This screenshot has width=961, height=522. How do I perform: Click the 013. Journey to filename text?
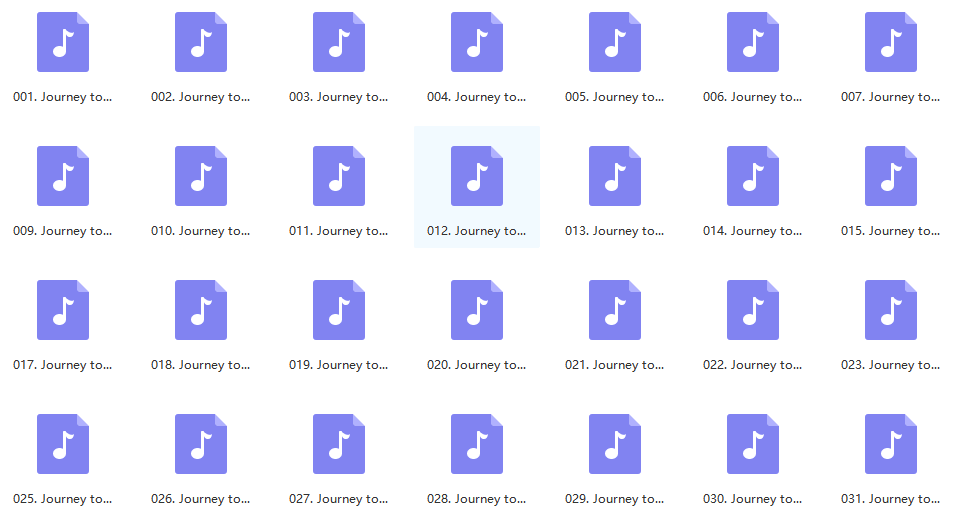pos(614,231)
